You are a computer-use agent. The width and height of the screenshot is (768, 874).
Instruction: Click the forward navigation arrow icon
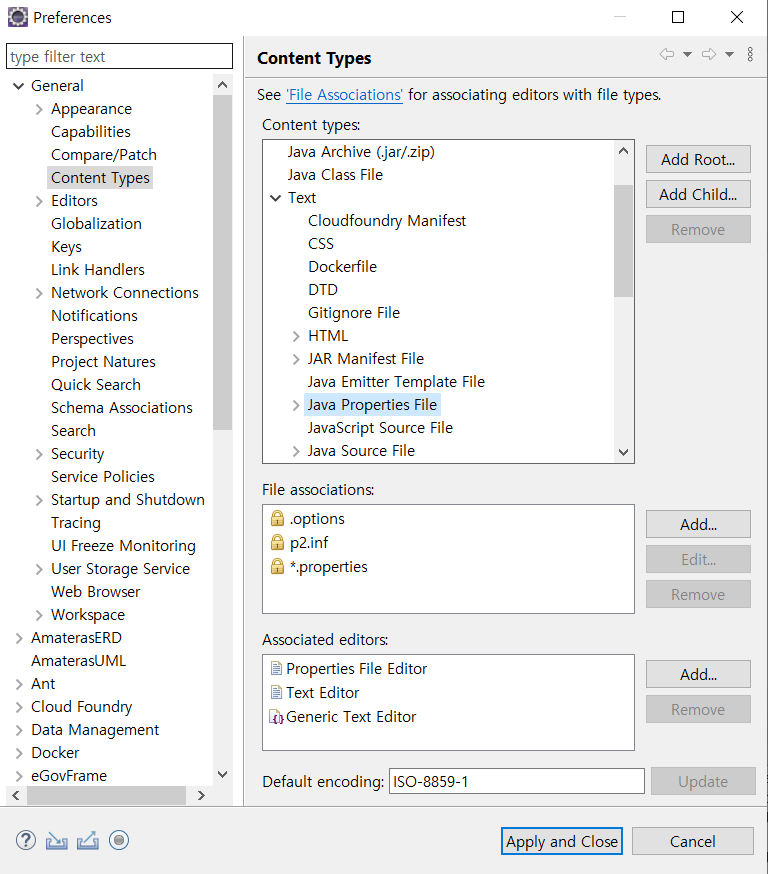(709, 54)
